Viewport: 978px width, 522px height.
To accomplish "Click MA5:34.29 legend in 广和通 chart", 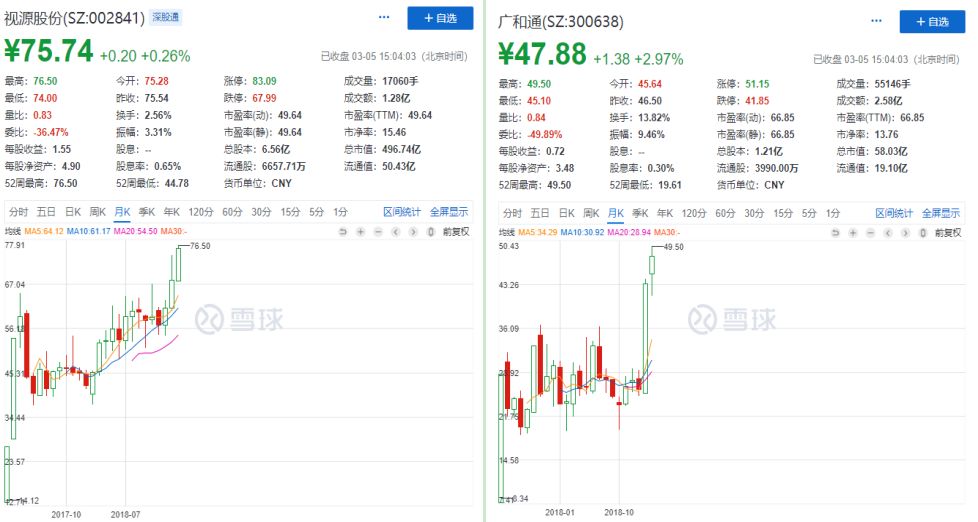I will [538, 233].
